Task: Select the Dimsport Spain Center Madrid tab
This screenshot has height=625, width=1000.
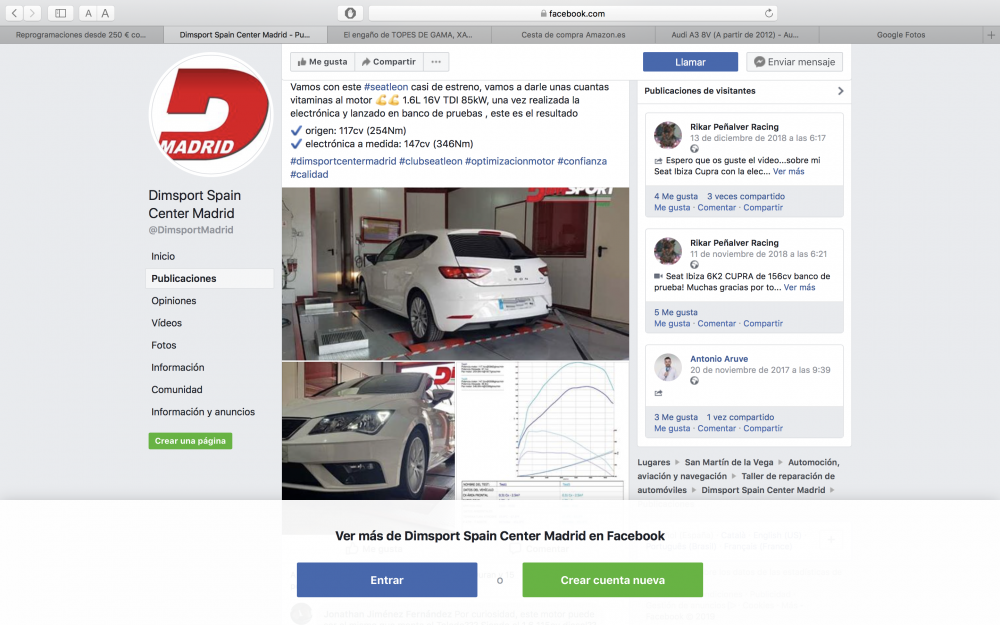Action: tap(245, 35)
